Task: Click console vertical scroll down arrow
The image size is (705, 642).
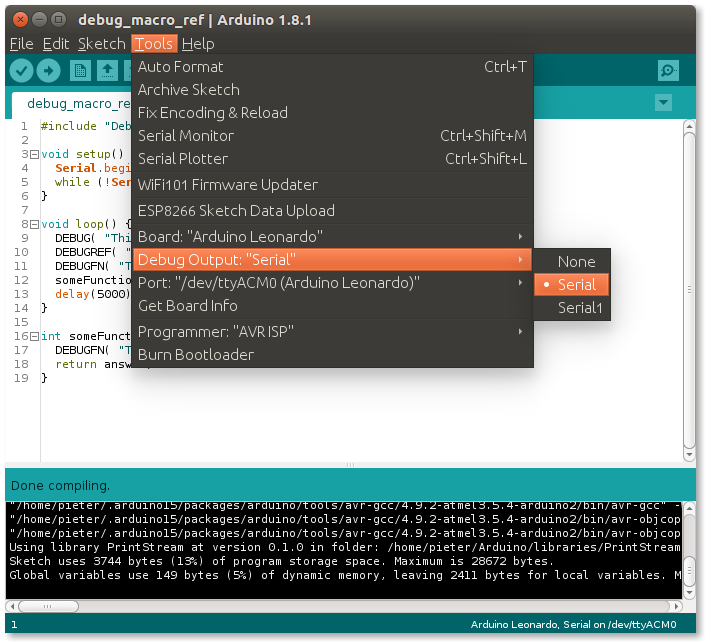Action: [689, 593]
